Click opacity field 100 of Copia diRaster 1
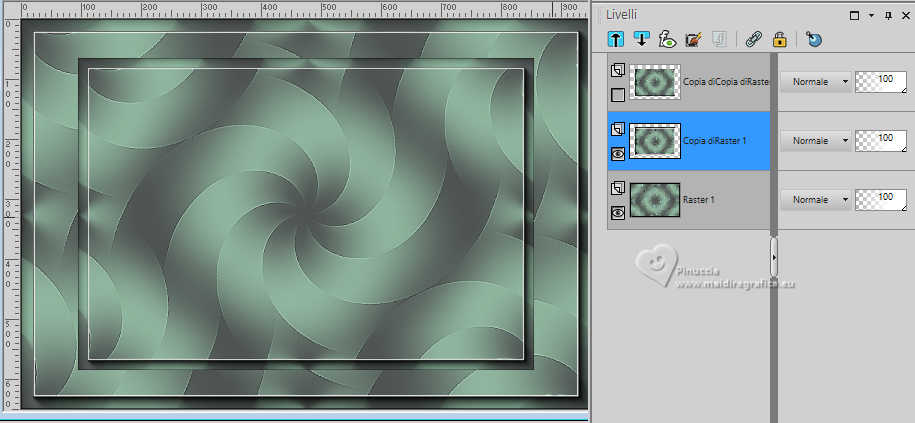915x423 pixels. pos(881,141)
